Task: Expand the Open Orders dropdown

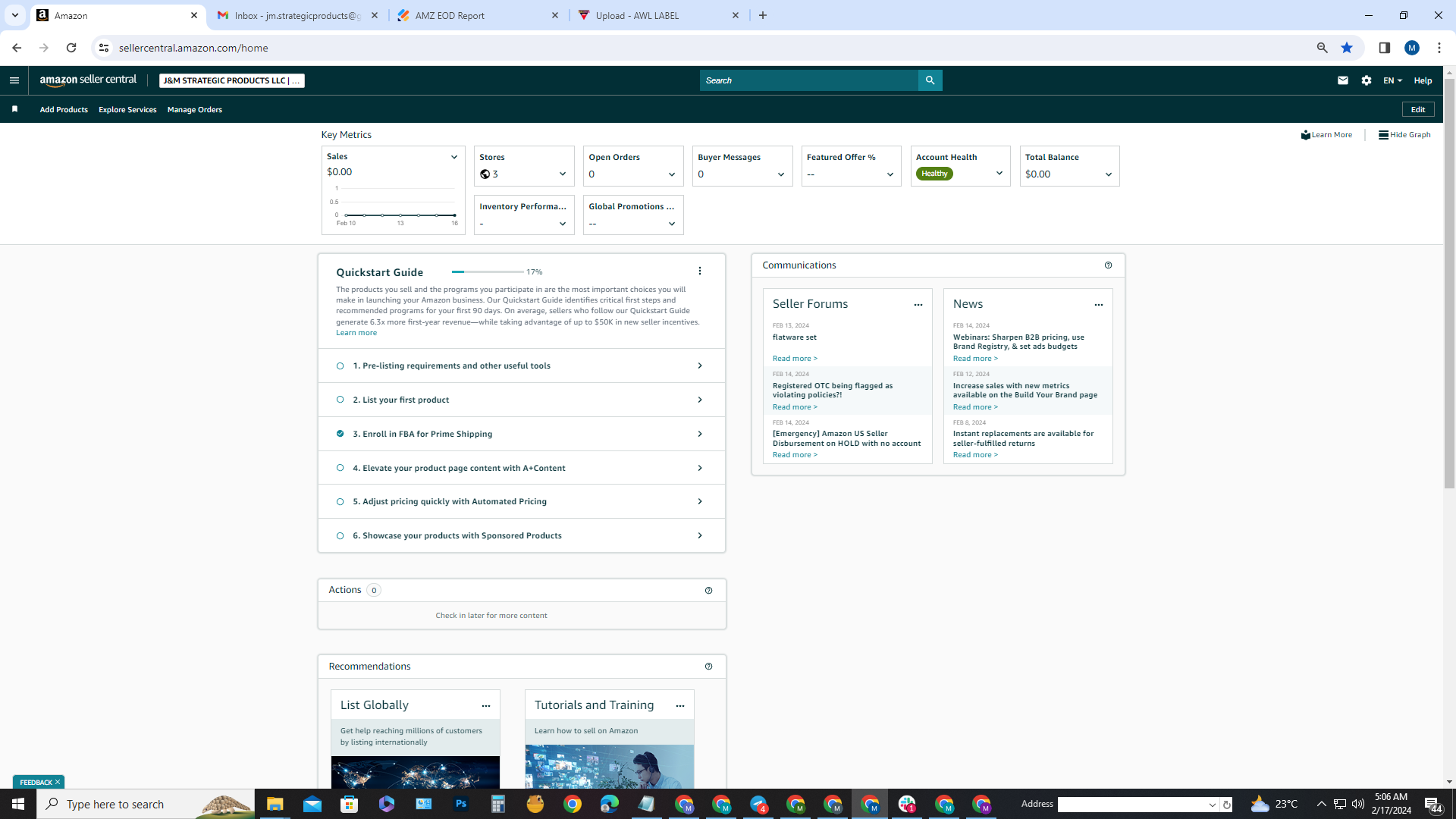Action: 672,174
